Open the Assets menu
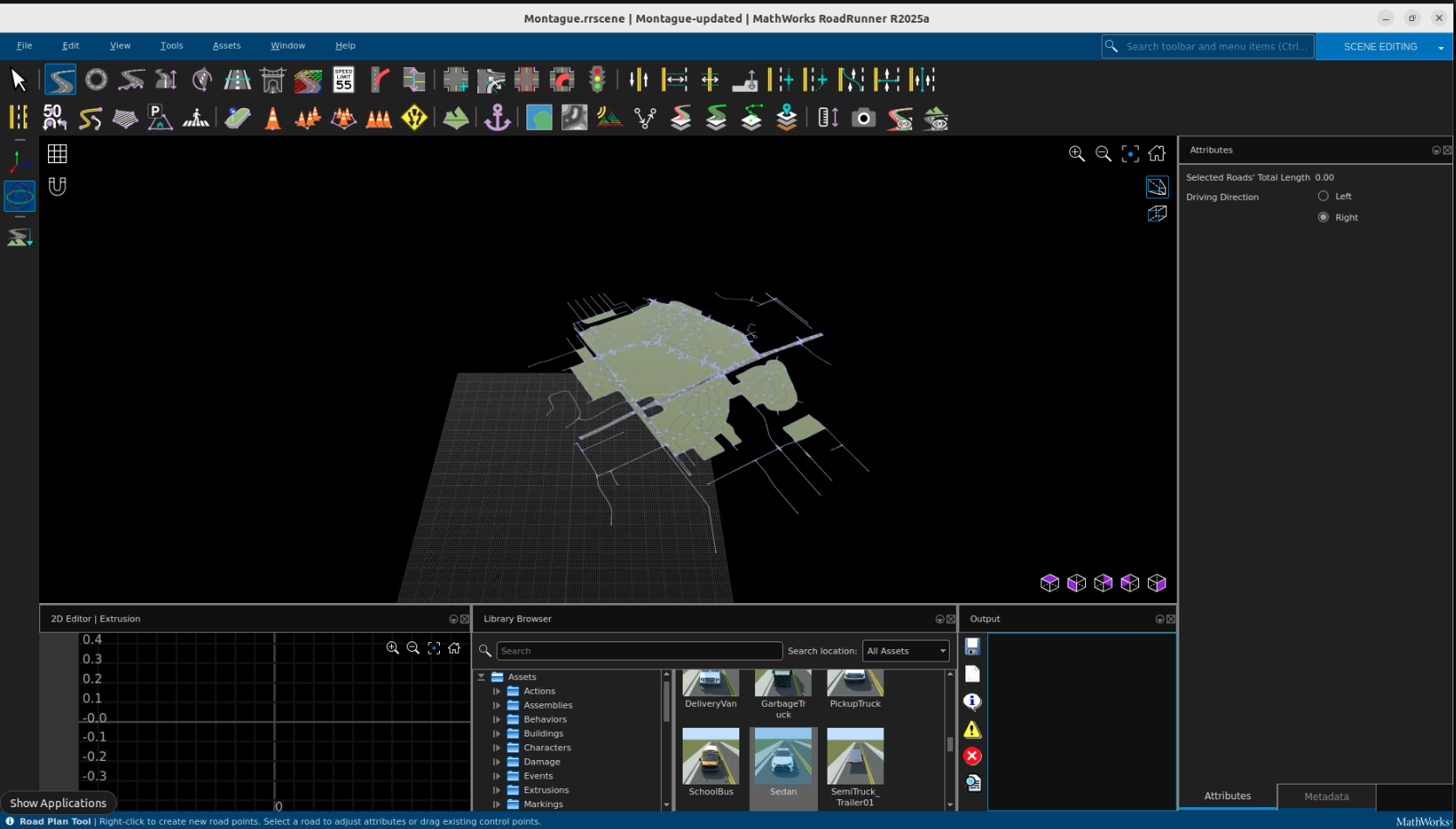The height and width of the screenshot is (829, 1456). tap(226, 45)
